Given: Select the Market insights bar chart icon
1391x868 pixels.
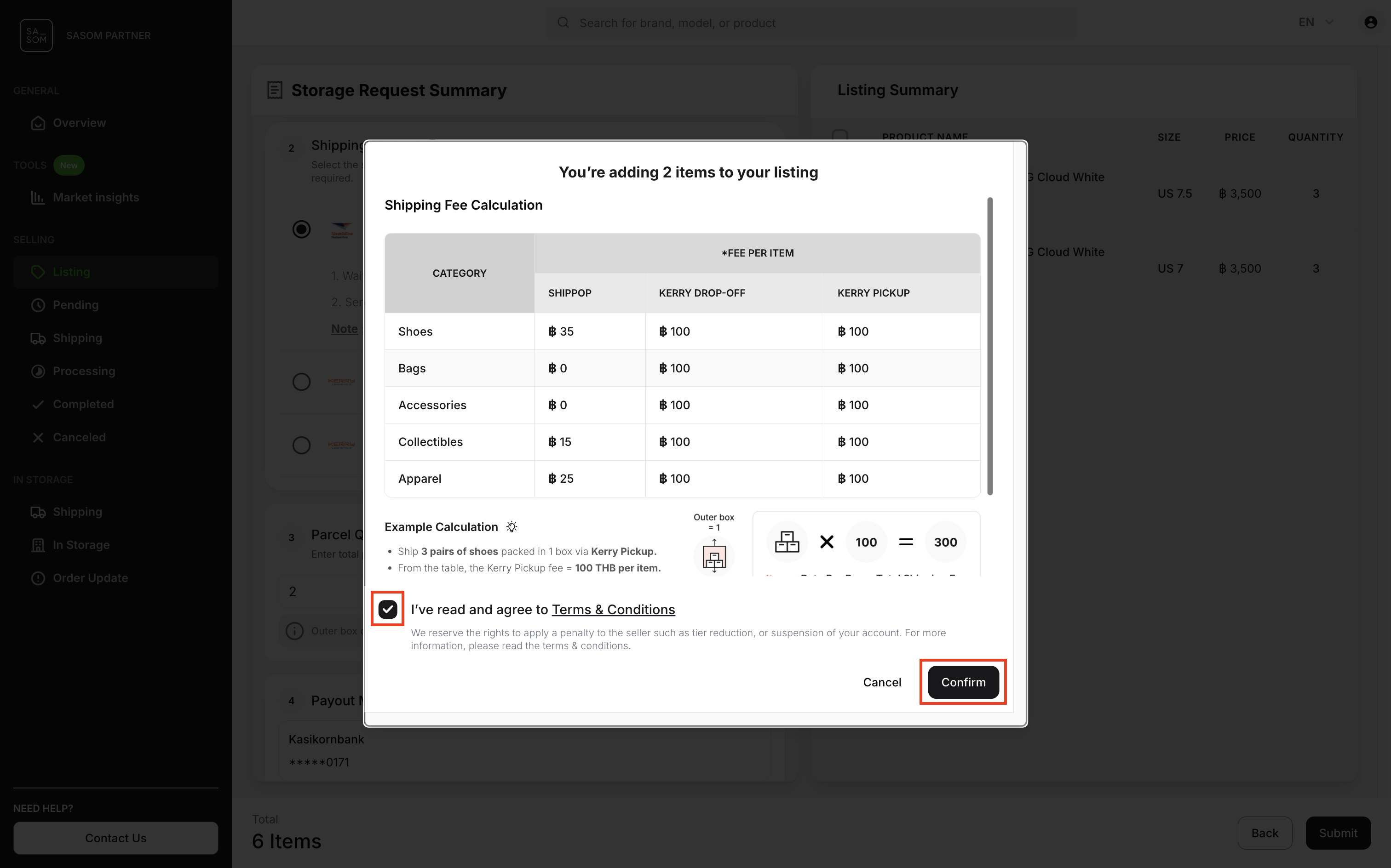Looking at the screenshot, I should click(x=37, y=197).
